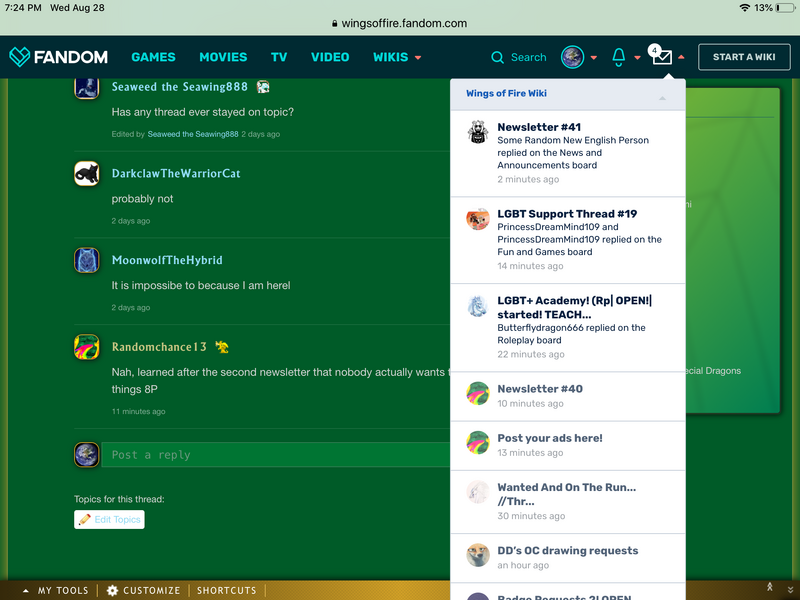Click the Start a Wiki button

click(743, 57)
